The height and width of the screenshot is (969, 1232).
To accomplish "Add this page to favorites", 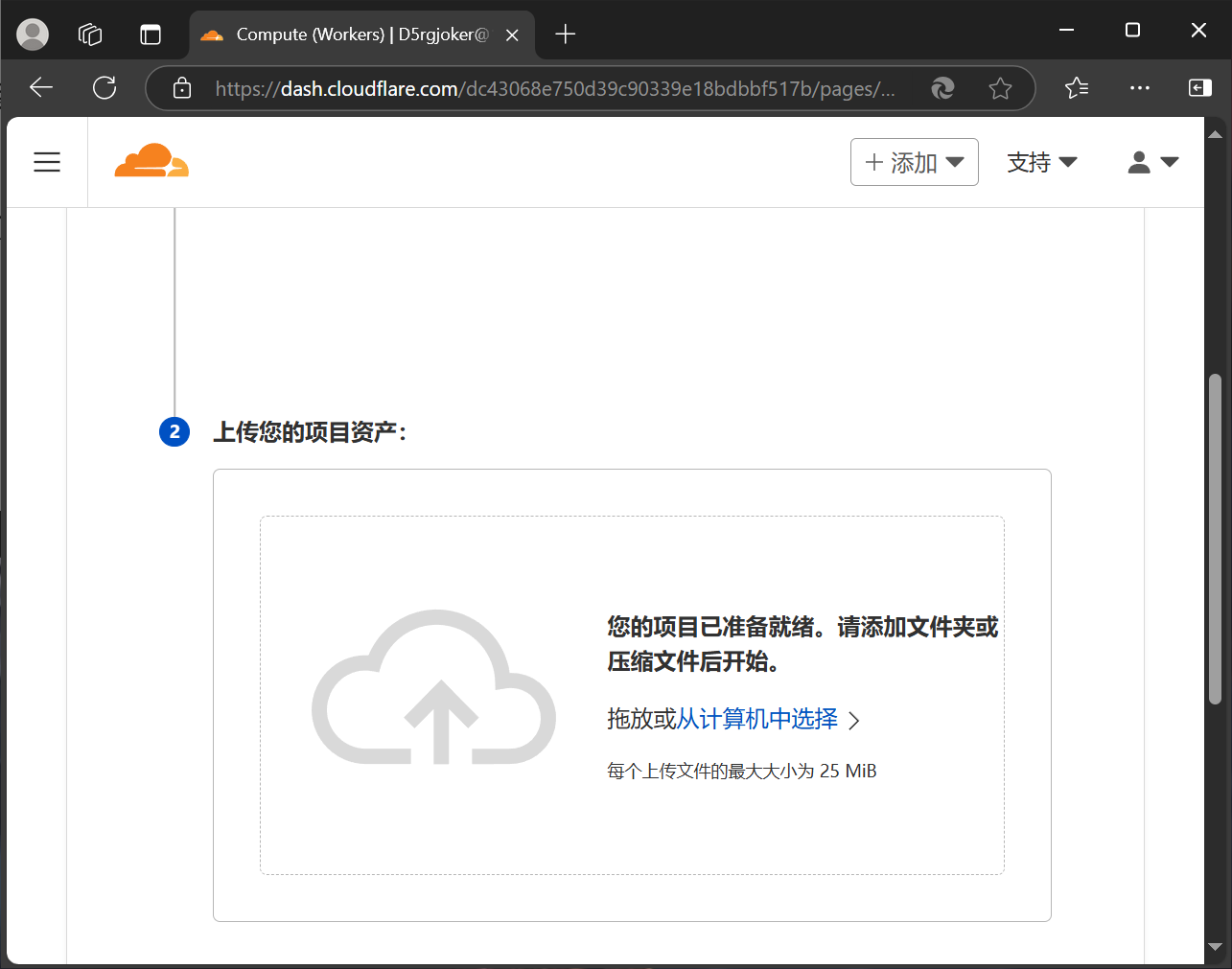I will [1000, 89].
